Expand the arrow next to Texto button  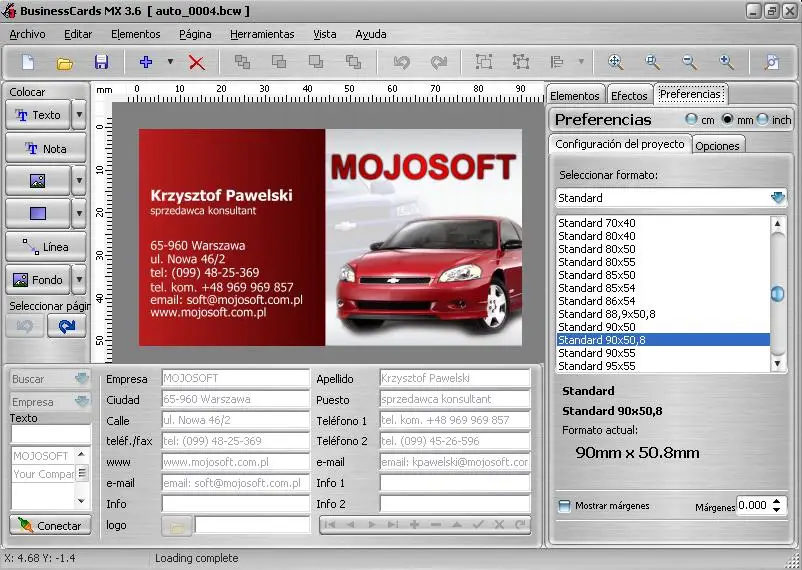point(79,115)
